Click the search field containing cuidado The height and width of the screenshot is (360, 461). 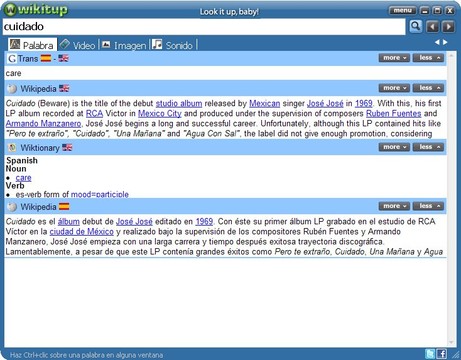click(204, 26)
